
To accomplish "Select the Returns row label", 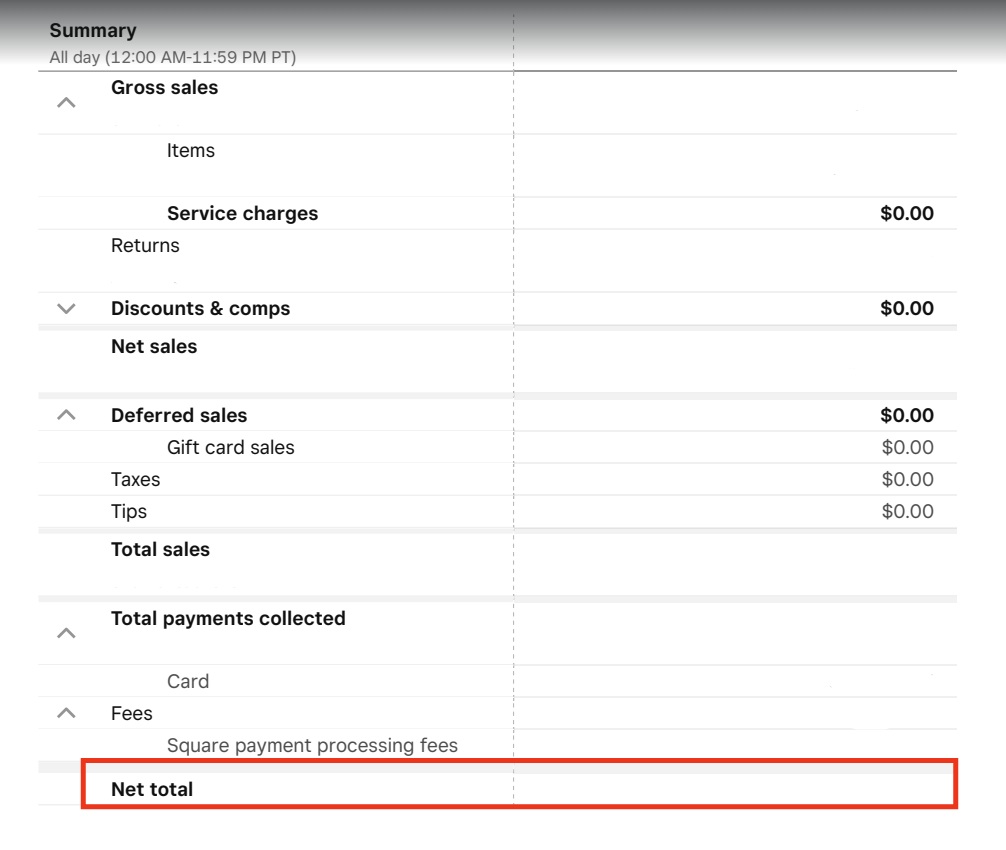I will click(145, 246).
